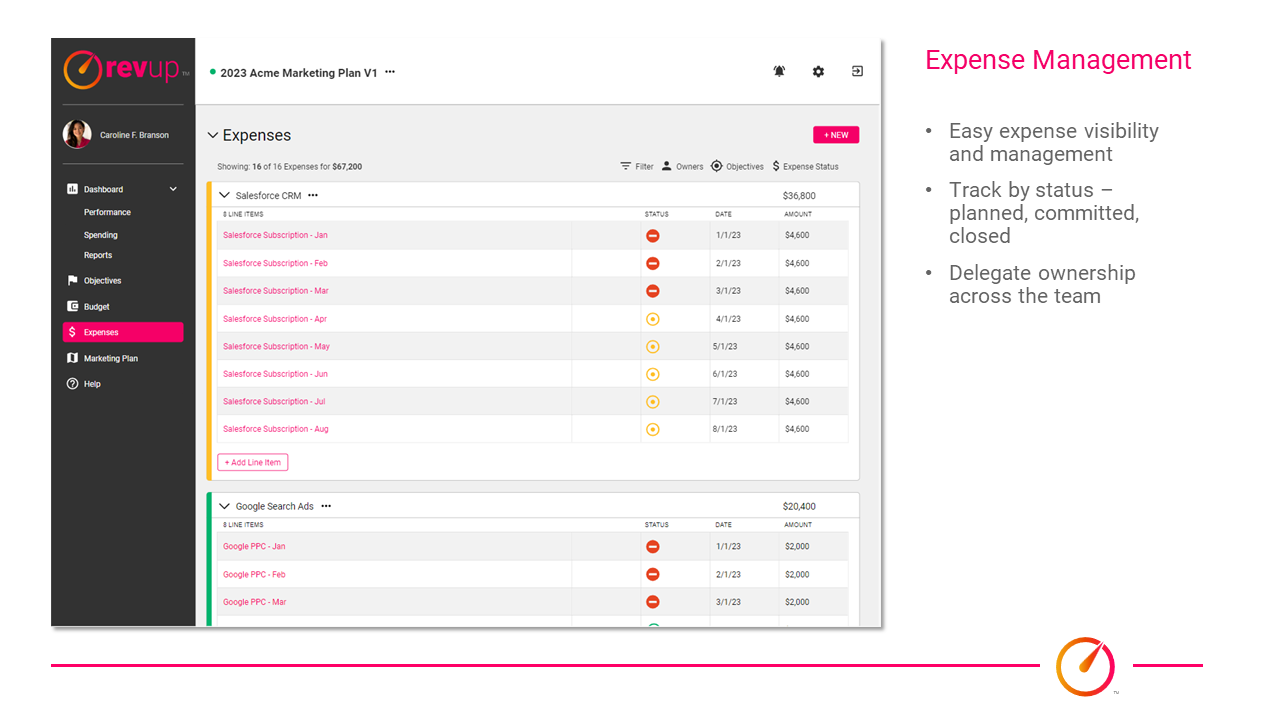Open Spending in the sidebar

click(101, 235)
